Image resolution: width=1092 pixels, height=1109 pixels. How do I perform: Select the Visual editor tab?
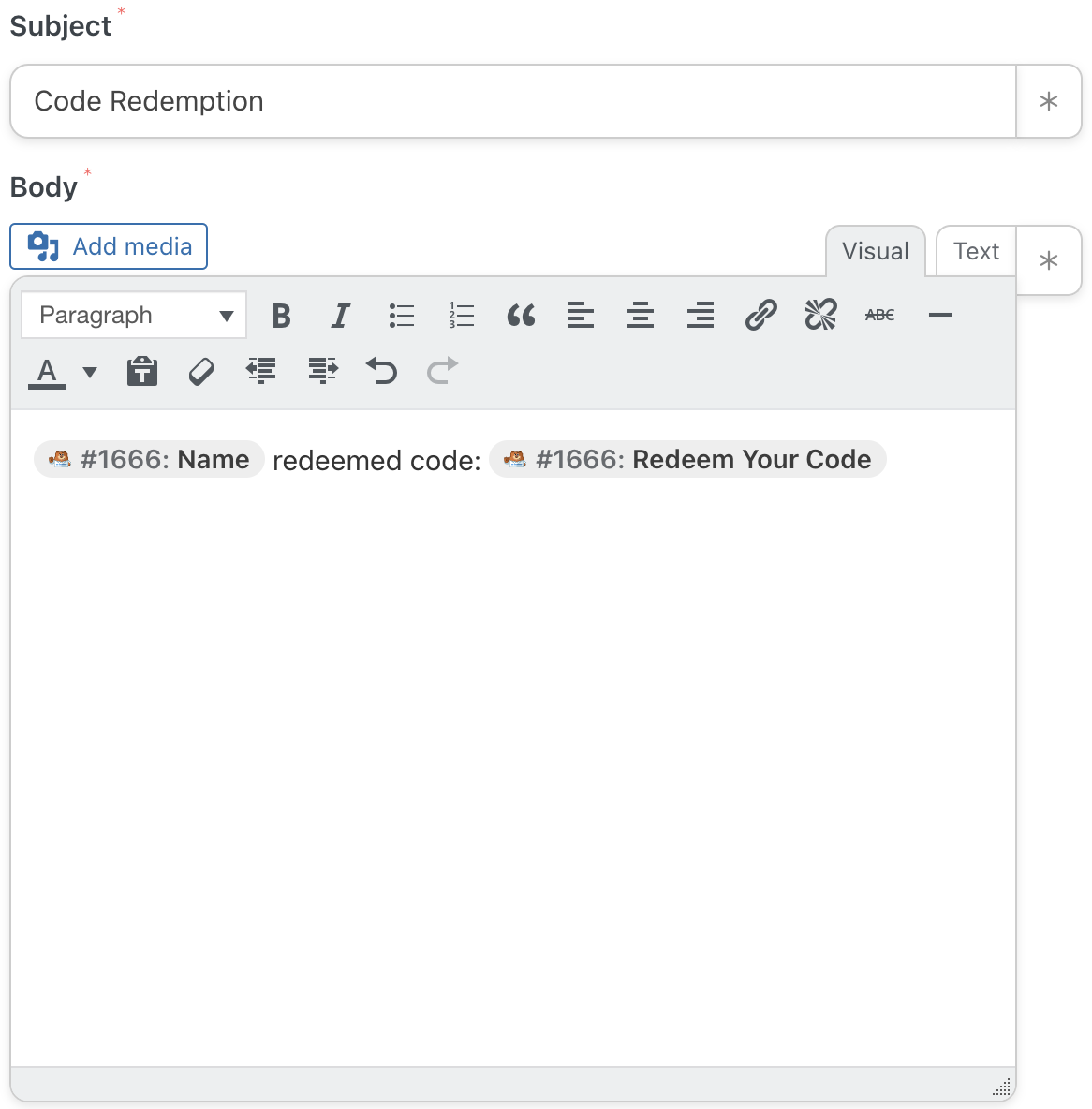875,251
